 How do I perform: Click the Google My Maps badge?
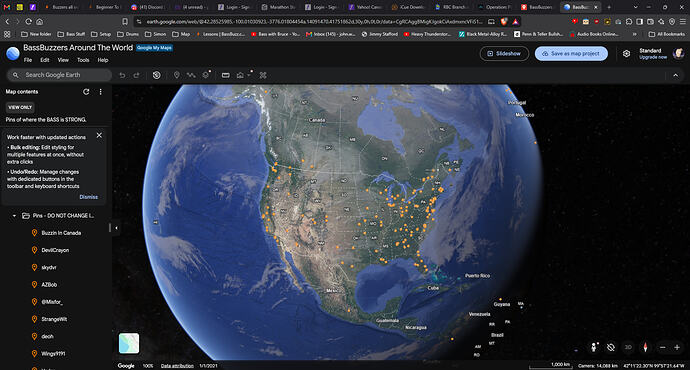154,48
